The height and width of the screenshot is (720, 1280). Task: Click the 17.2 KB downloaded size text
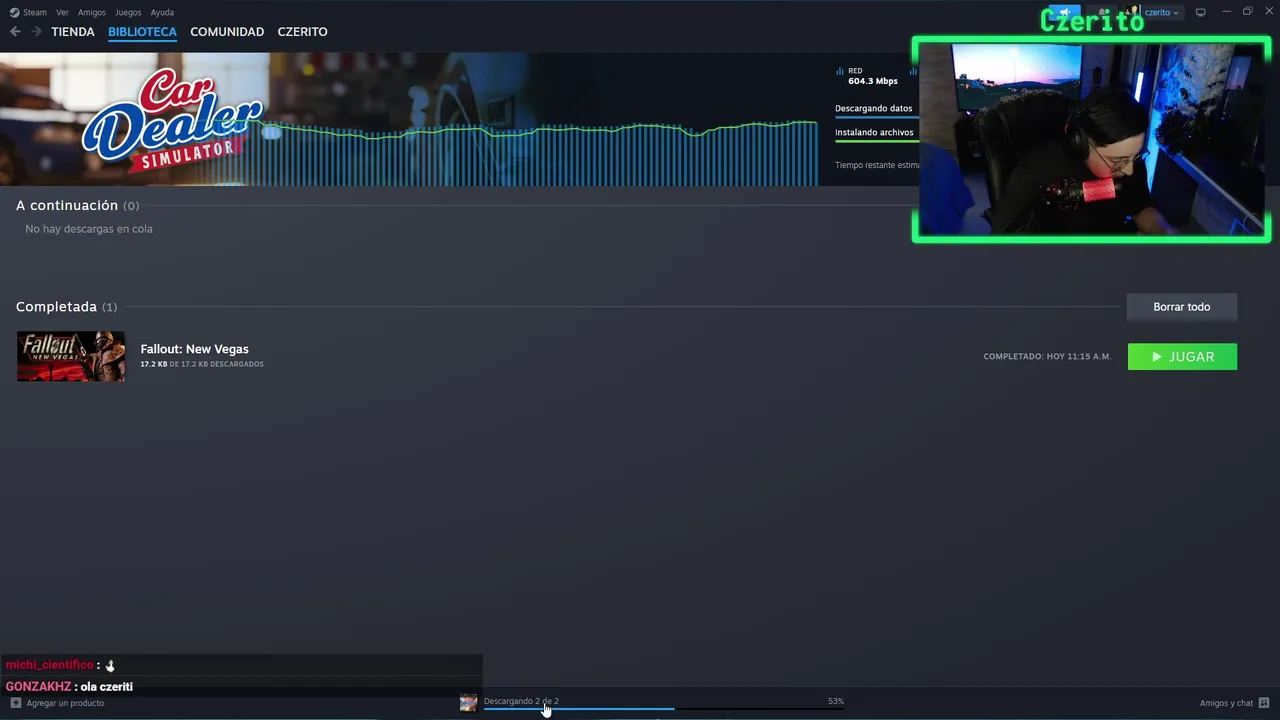(x=202, y=364)
